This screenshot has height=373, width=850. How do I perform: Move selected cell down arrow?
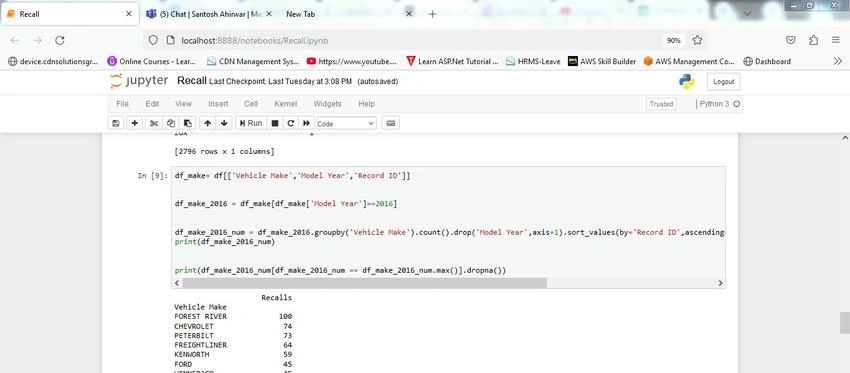pyautogui.click(x=224, y=124)
